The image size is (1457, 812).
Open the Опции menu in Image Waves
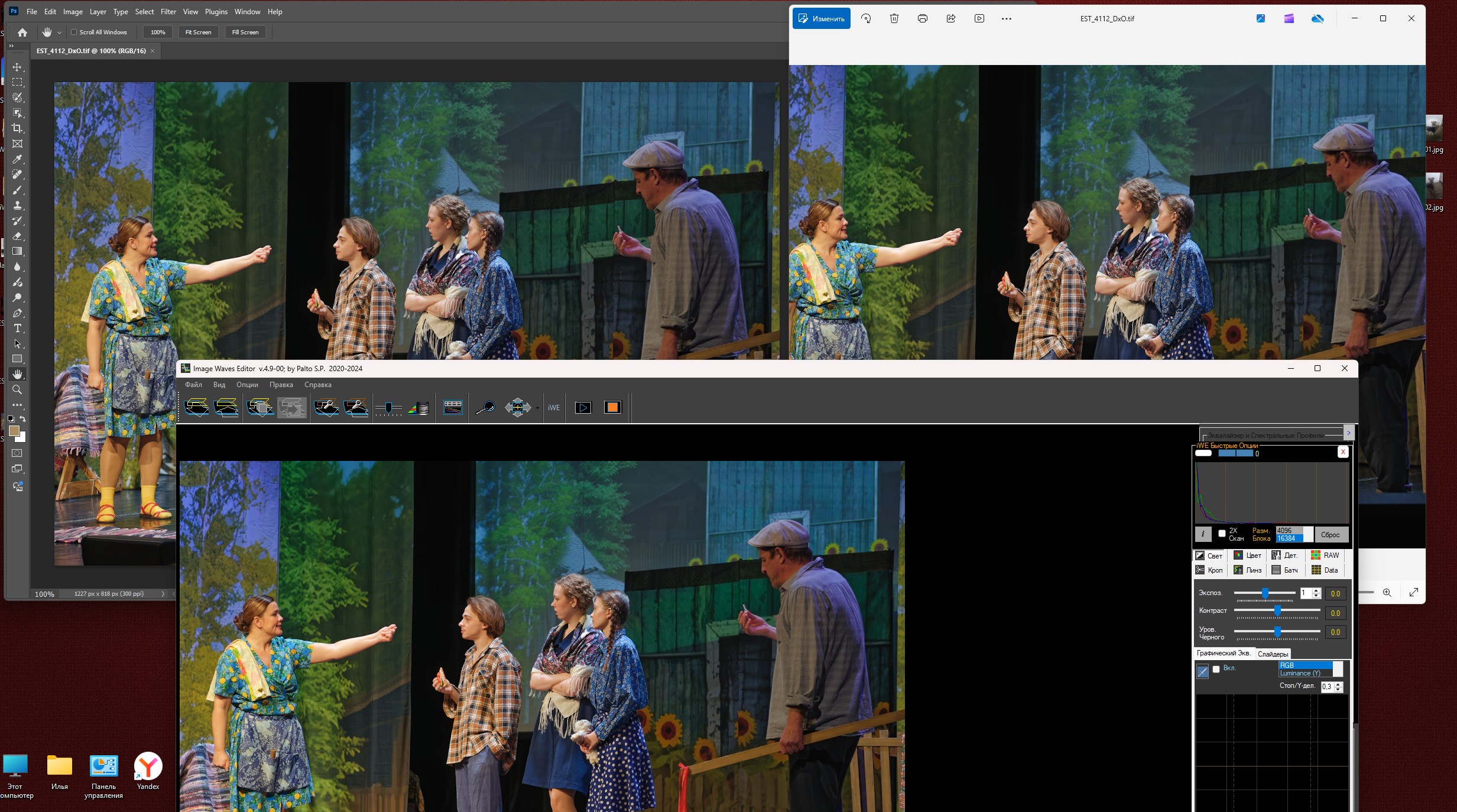pyautogui.click(x=247, y=385)
